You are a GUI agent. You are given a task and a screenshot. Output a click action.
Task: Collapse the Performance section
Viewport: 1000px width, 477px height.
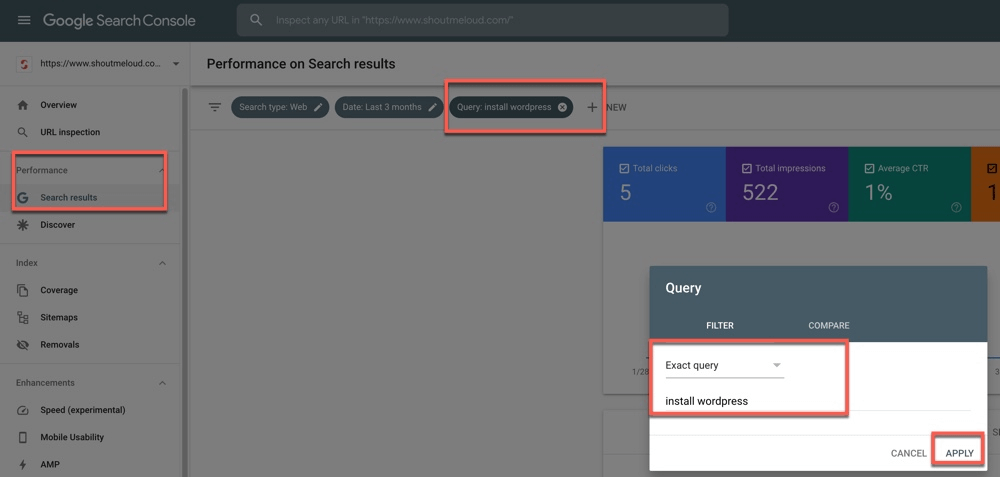[162, 170]
